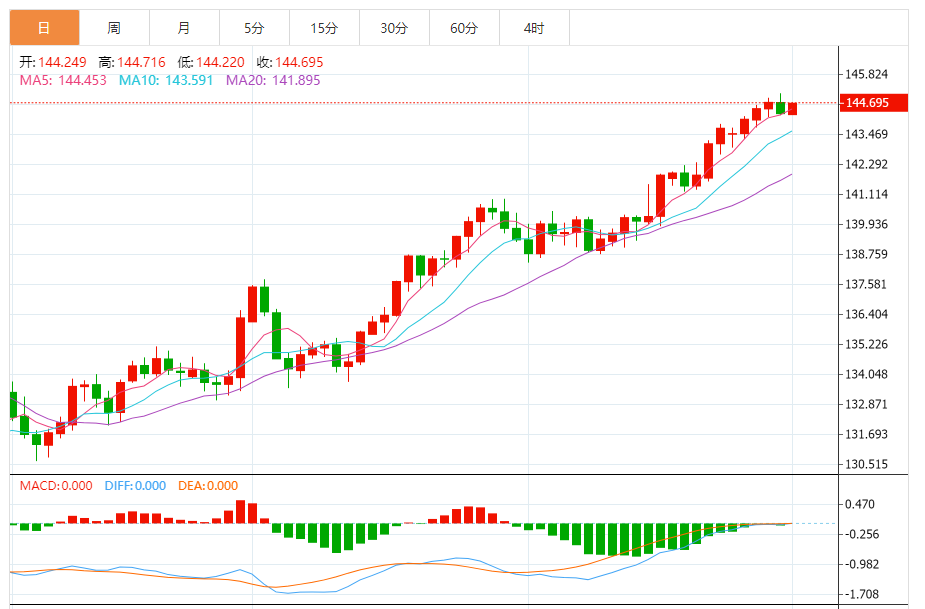Click the 137.581 price axis label
Viewport: 925px width, 609px height.
pos(866,284)
